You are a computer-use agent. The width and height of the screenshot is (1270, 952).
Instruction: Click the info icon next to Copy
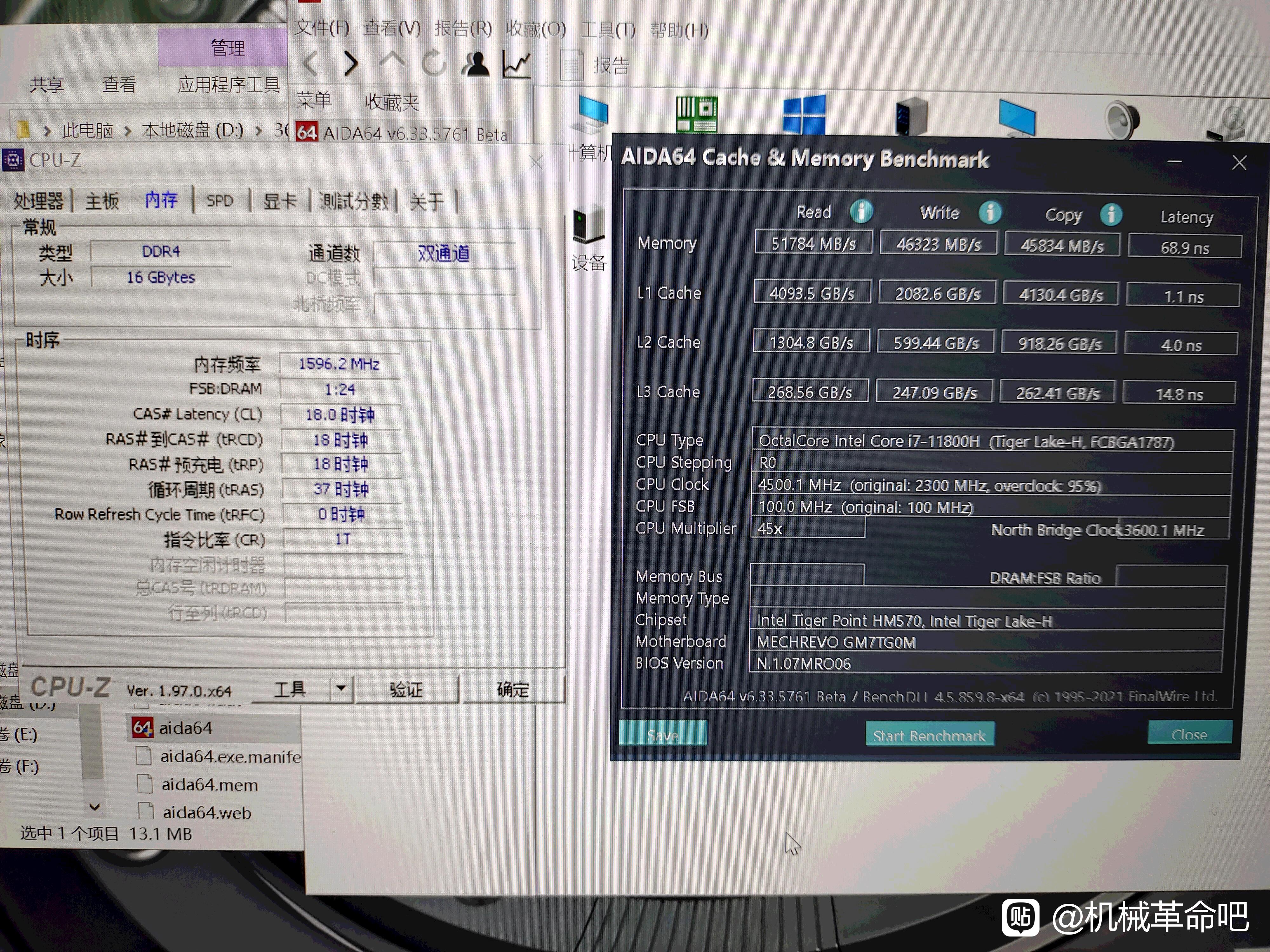(x=1111, y=214)
